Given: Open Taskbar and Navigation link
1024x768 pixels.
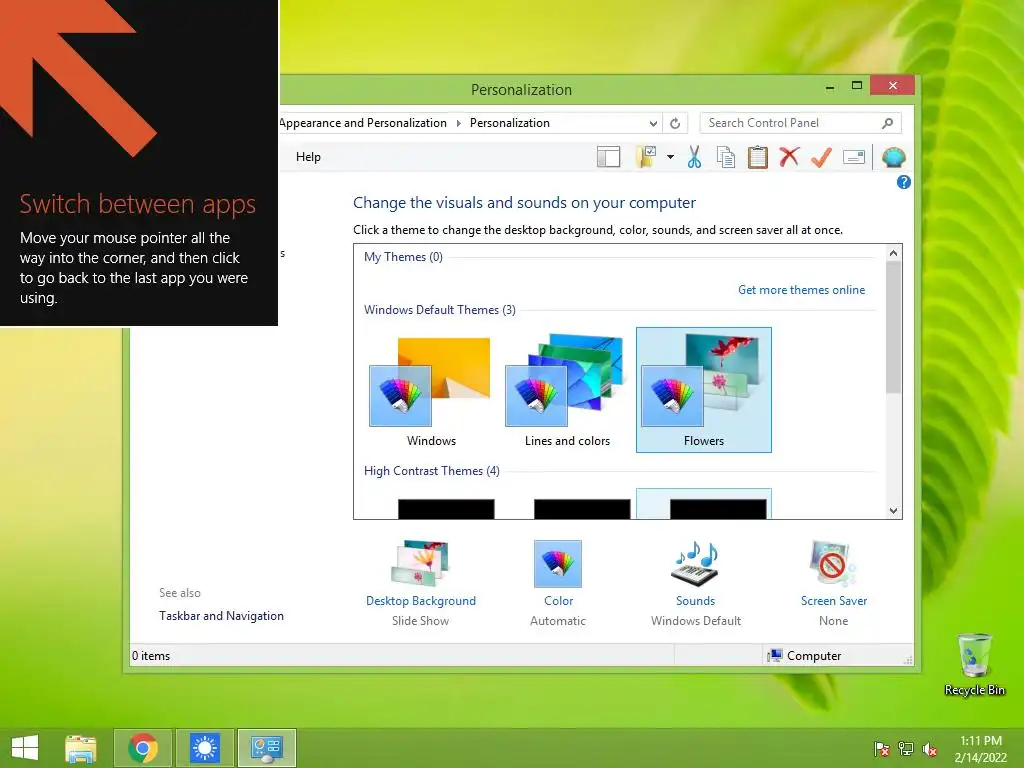Looking at the screenshot, I should click(221, 616).
